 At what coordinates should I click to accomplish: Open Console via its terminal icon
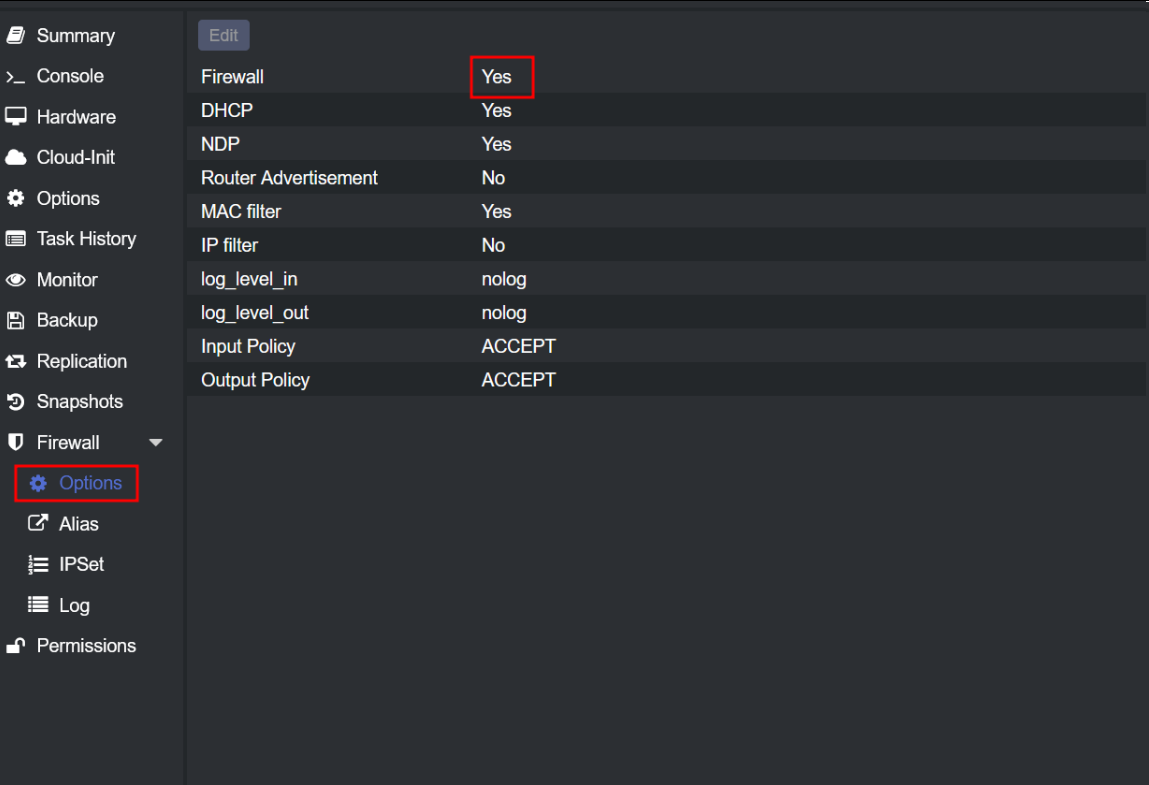click(15, 77)
